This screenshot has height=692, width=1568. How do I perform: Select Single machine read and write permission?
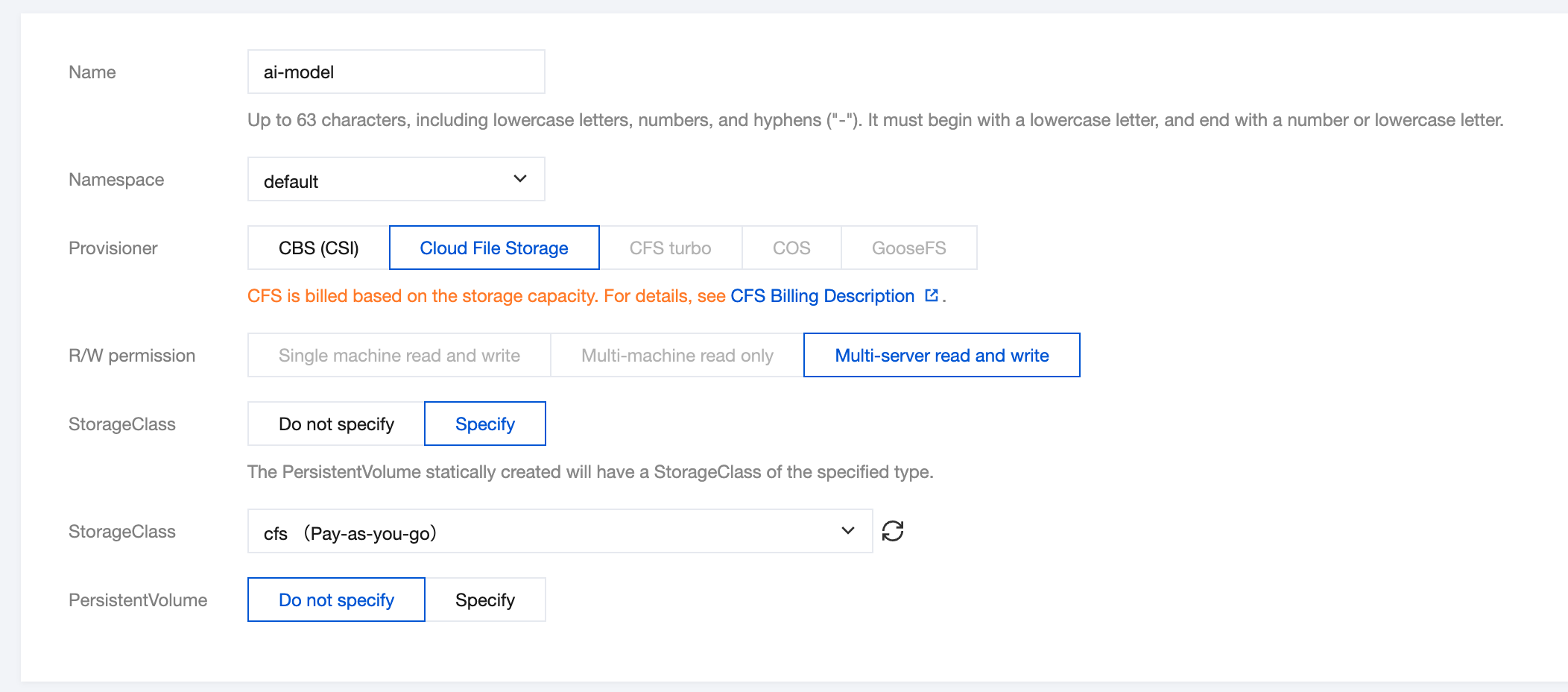coord(399,356)
